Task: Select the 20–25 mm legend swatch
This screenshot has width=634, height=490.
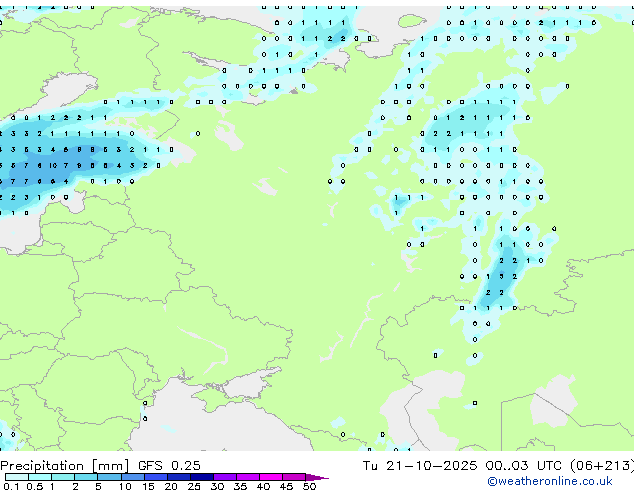Action: pyautogui.click(x=179, y=477)
